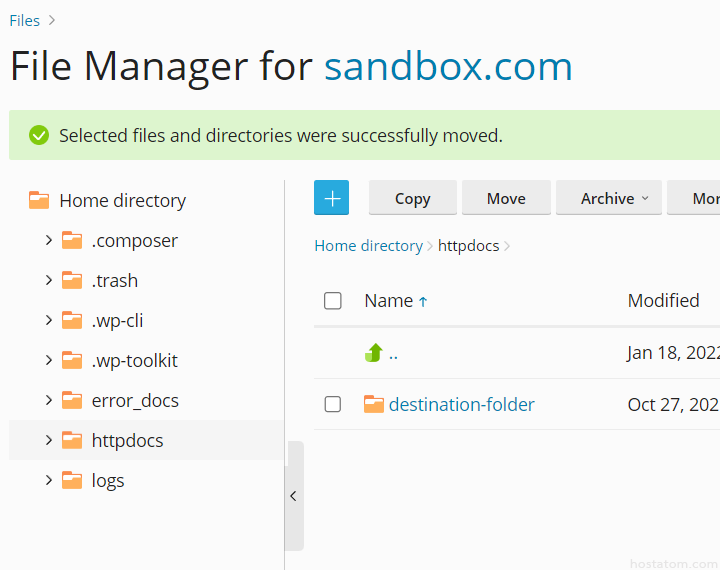720x570 pixels.
Task: Click the .trash folder icon
Action: pyautogui.click(x=72, y=280)
